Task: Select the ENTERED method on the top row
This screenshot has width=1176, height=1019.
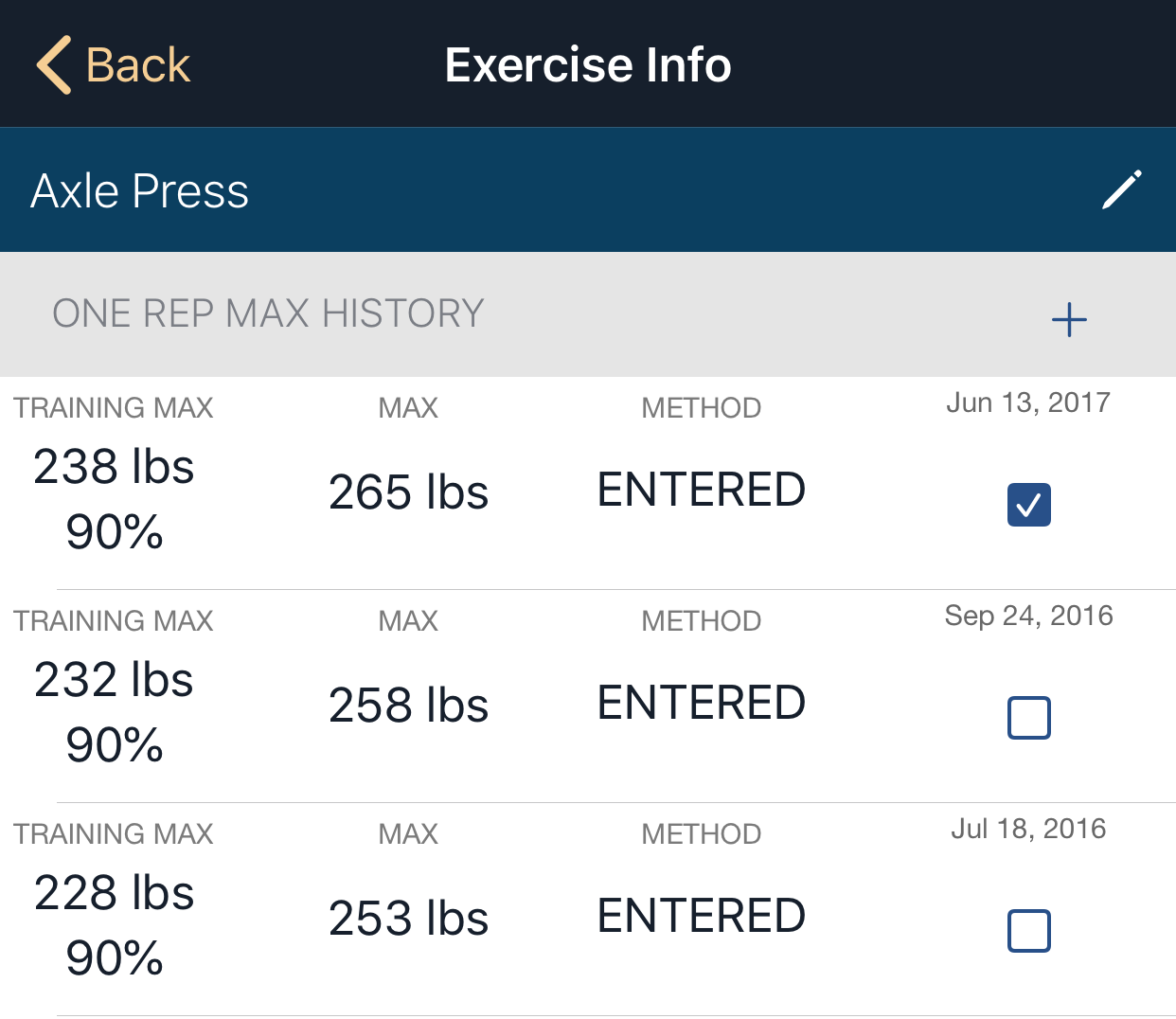Action: pos(701,489)
